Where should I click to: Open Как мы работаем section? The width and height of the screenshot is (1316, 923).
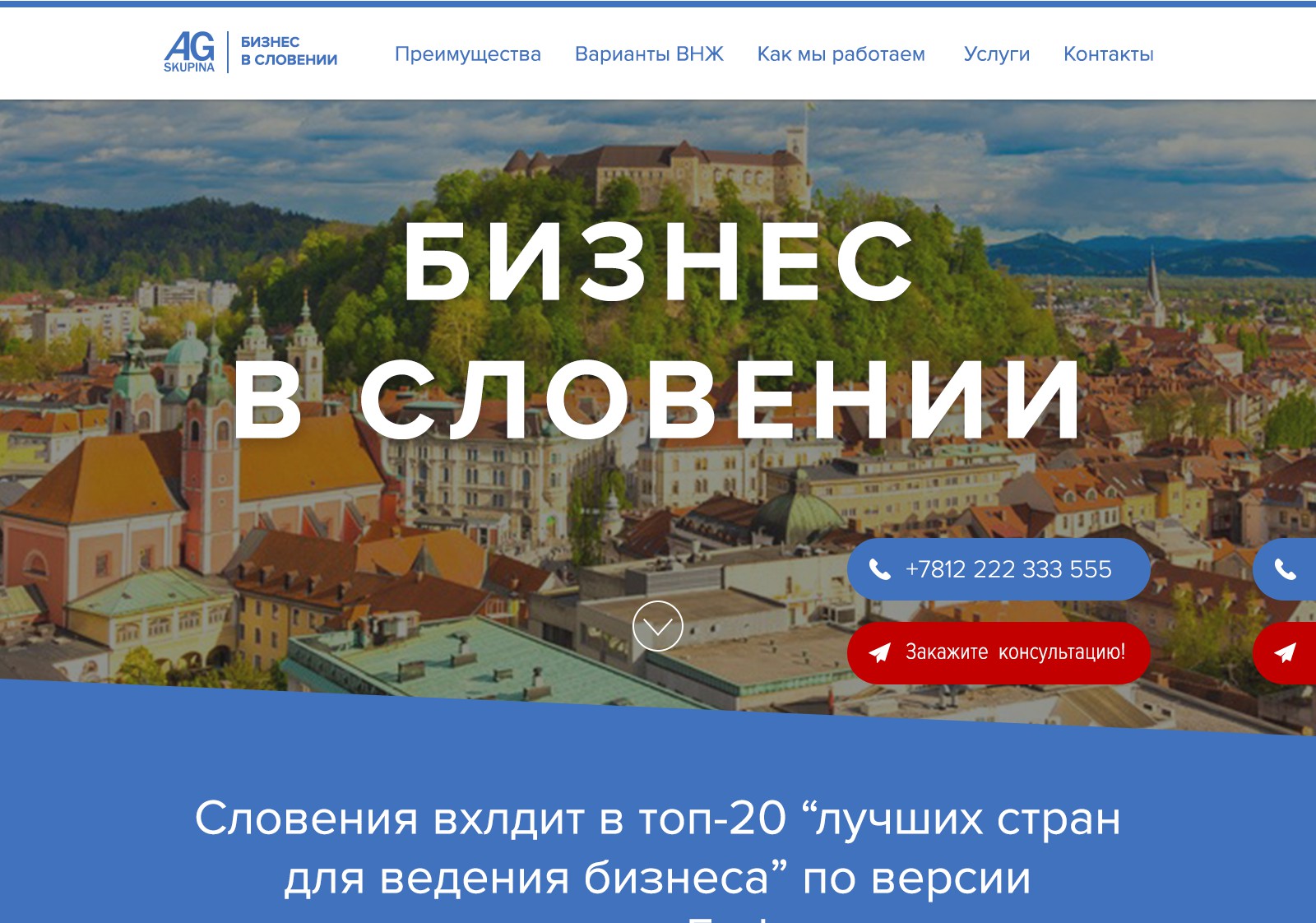(x=841, y=54)
